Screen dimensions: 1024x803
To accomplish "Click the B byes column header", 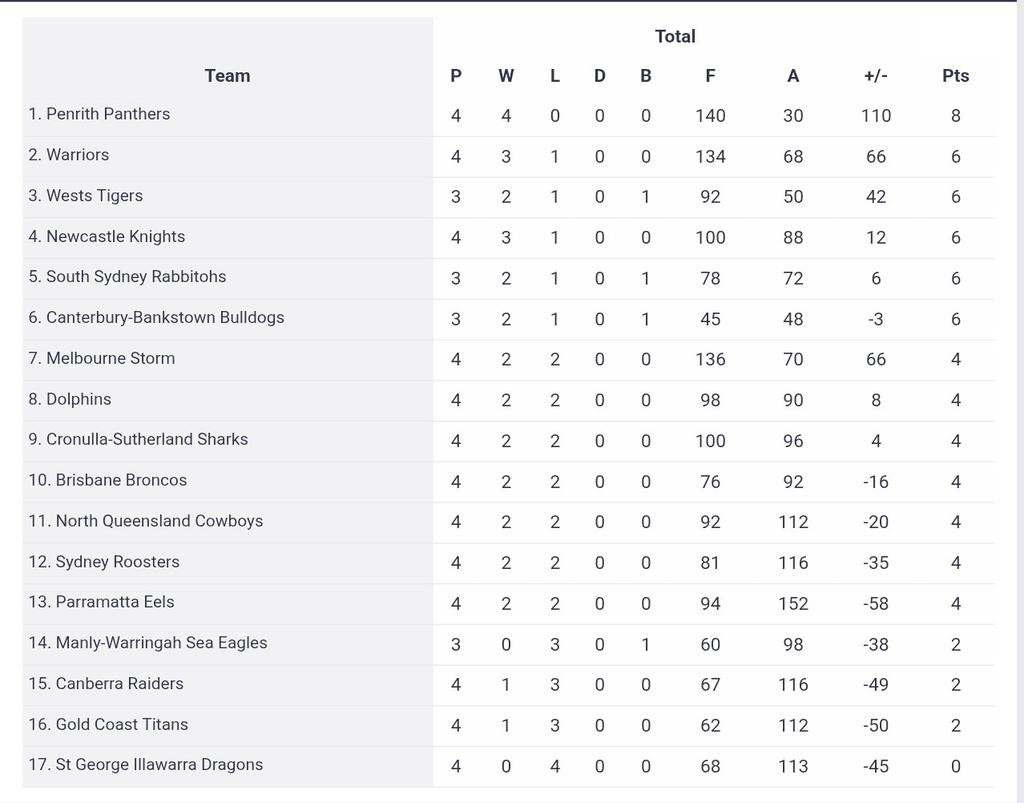I will 646,76.
